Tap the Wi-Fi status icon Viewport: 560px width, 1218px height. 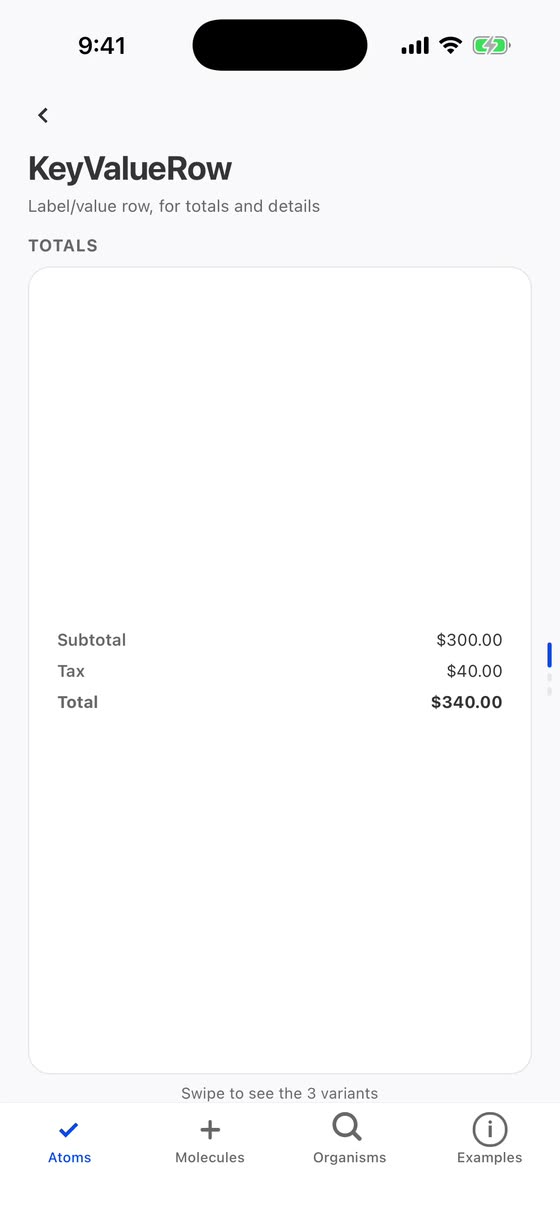(x=450, y=45)
